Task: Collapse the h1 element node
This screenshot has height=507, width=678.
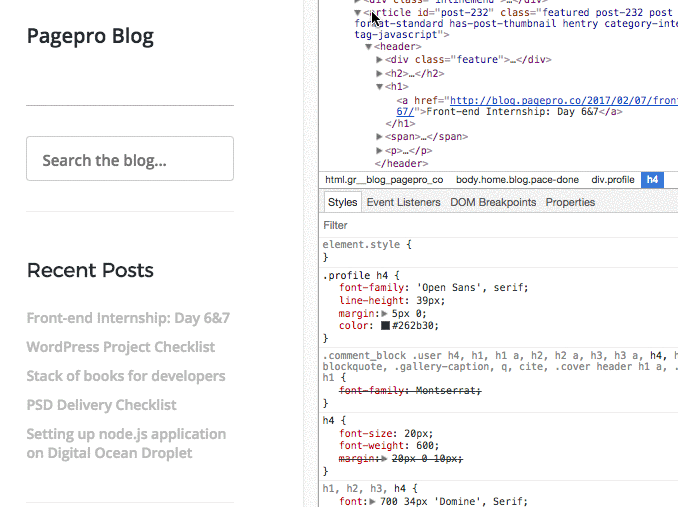Action: 379,87
